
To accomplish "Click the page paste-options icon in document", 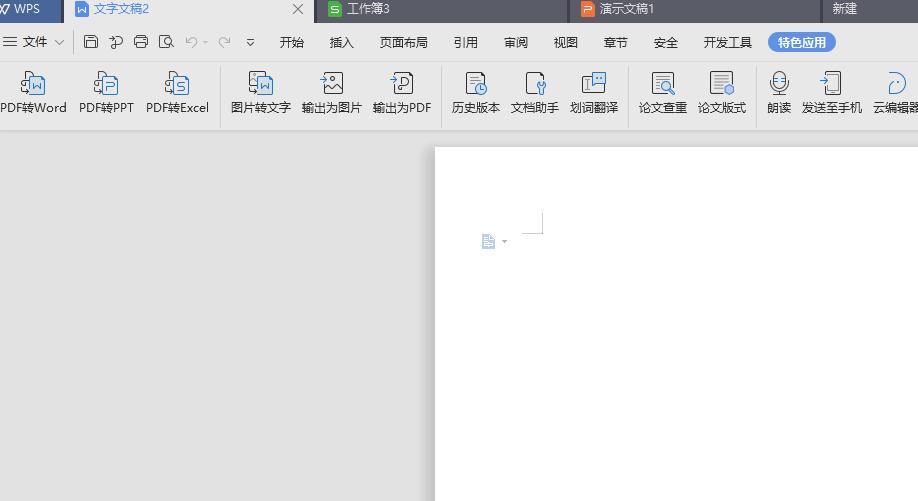I will click(x=488, y=241).
